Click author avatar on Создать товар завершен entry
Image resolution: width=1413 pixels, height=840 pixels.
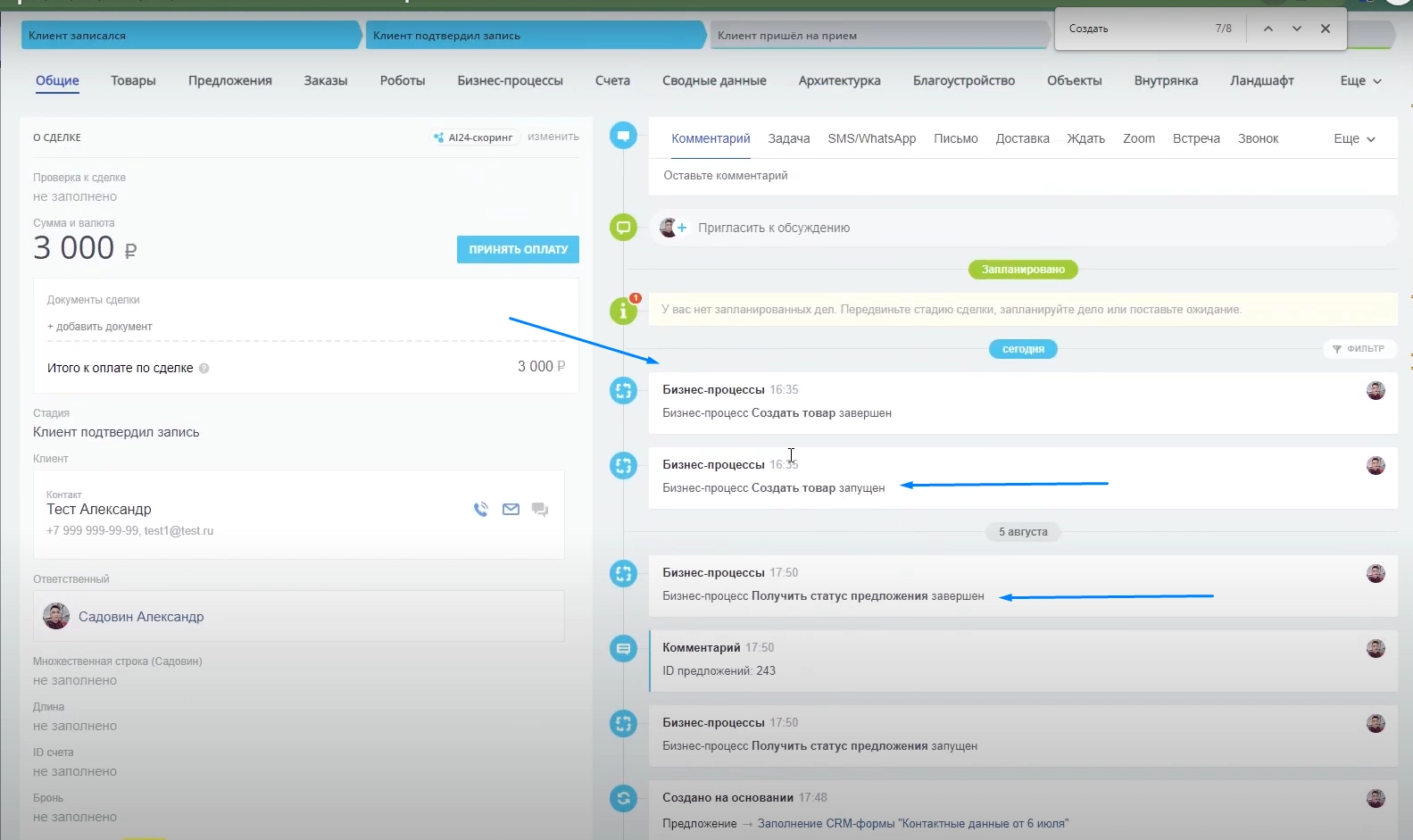click(x=1376, y=390)
